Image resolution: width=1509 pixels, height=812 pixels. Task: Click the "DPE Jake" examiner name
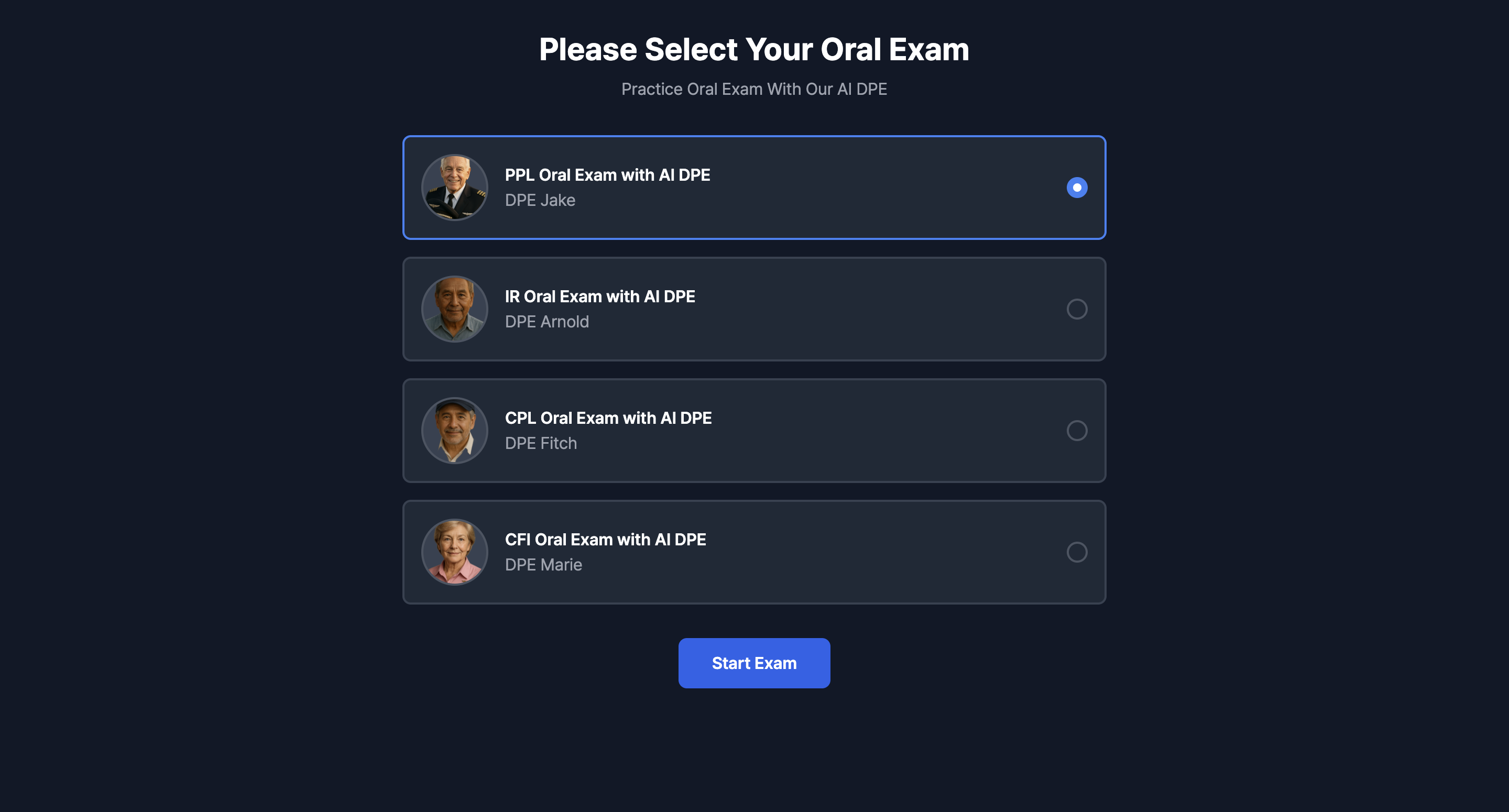point(540,200)
